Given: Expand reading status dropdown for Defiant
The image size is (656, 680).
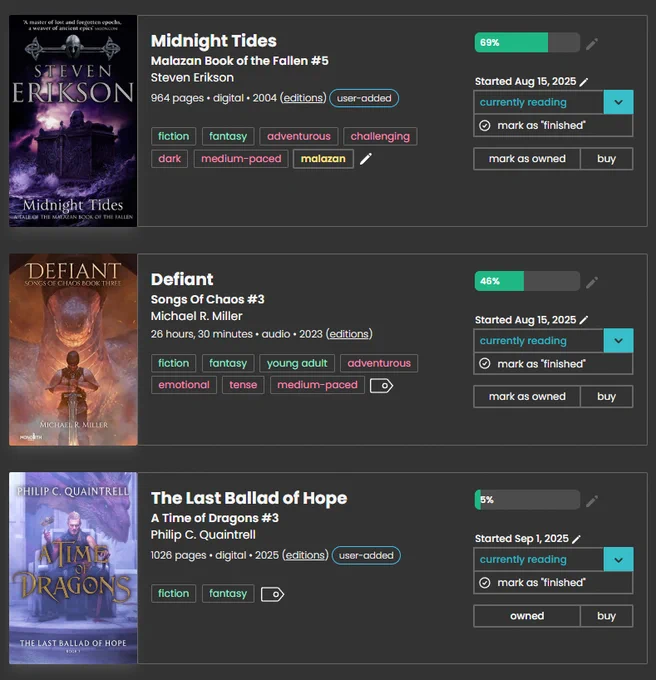Looking at the screenshot, I should [x=618, y=340].
